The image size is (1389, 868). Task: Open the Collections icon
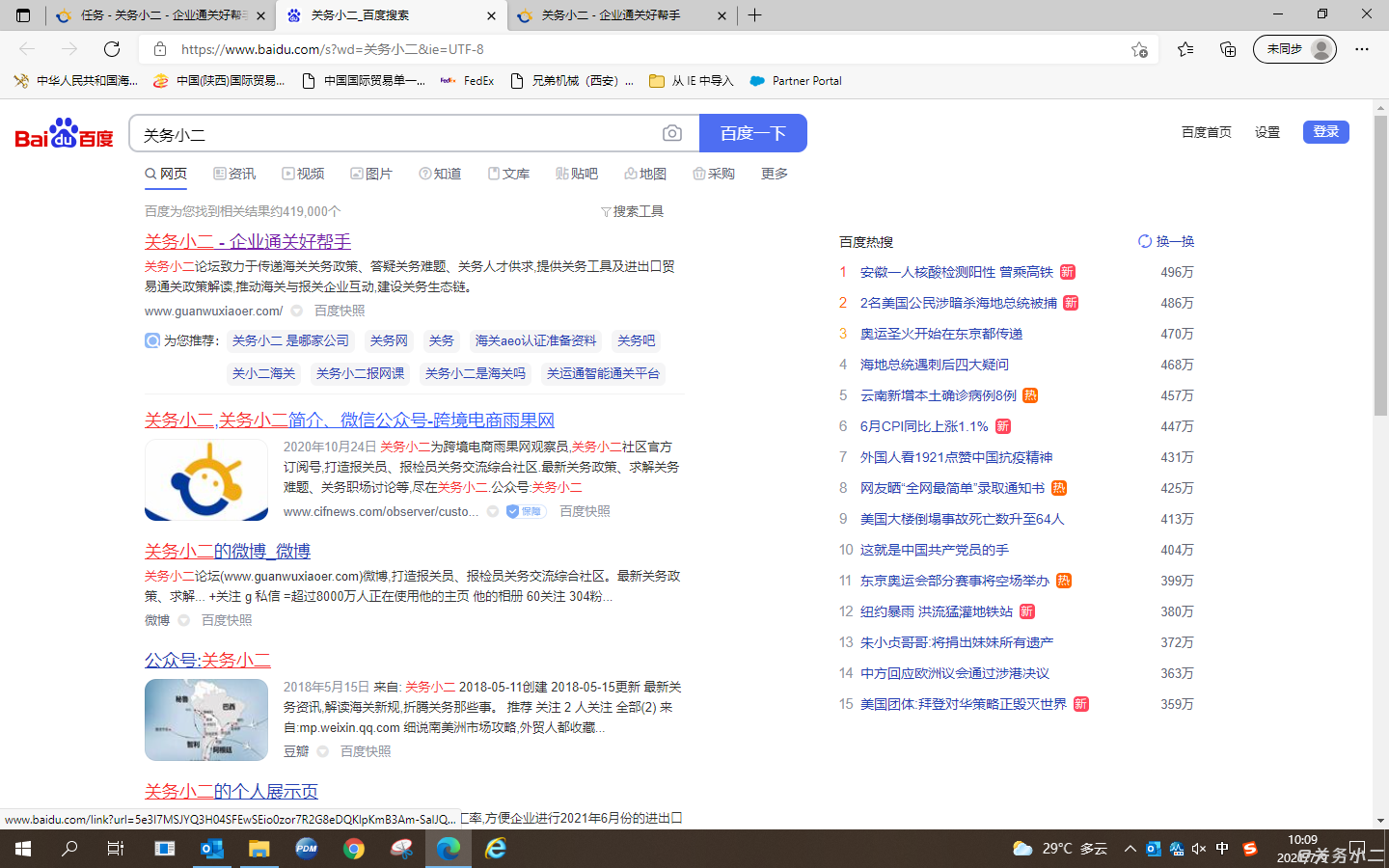(1228, 49)
